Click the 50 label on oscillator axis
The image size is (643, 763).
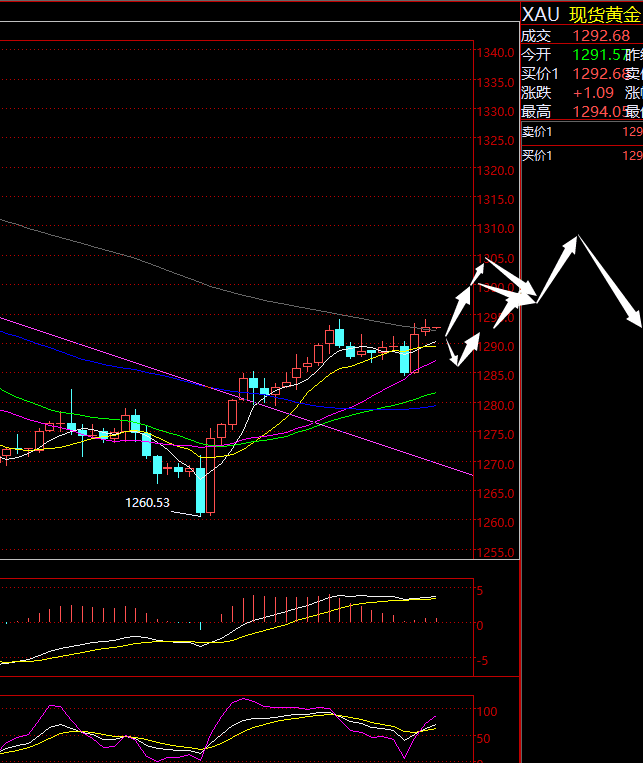coord(483,738)
